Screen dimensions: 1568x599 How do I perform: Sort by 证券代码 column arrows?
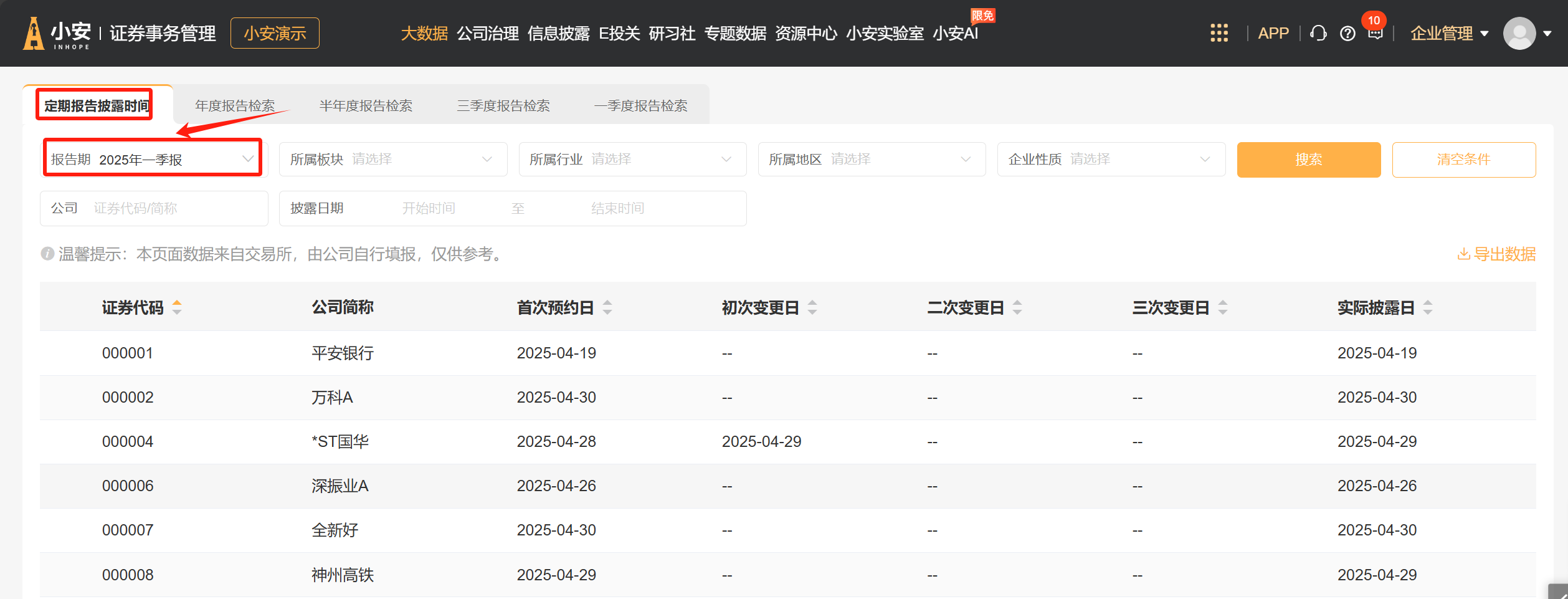pos(177,307)
